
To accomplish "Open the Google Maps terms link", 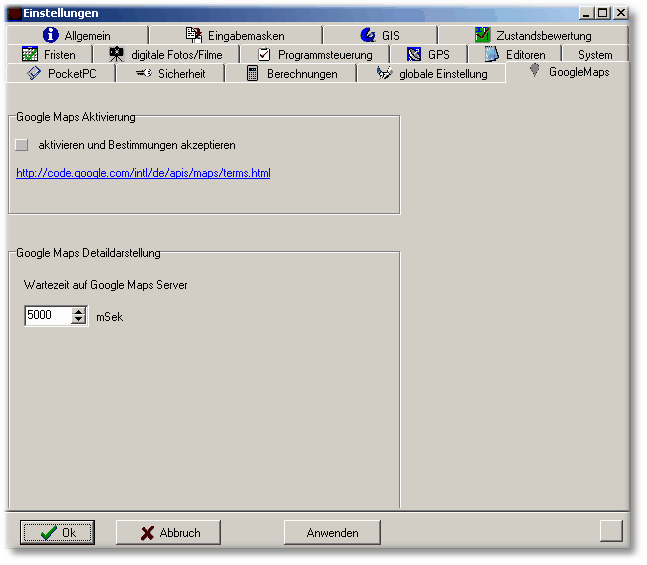I will click(143, 173).
